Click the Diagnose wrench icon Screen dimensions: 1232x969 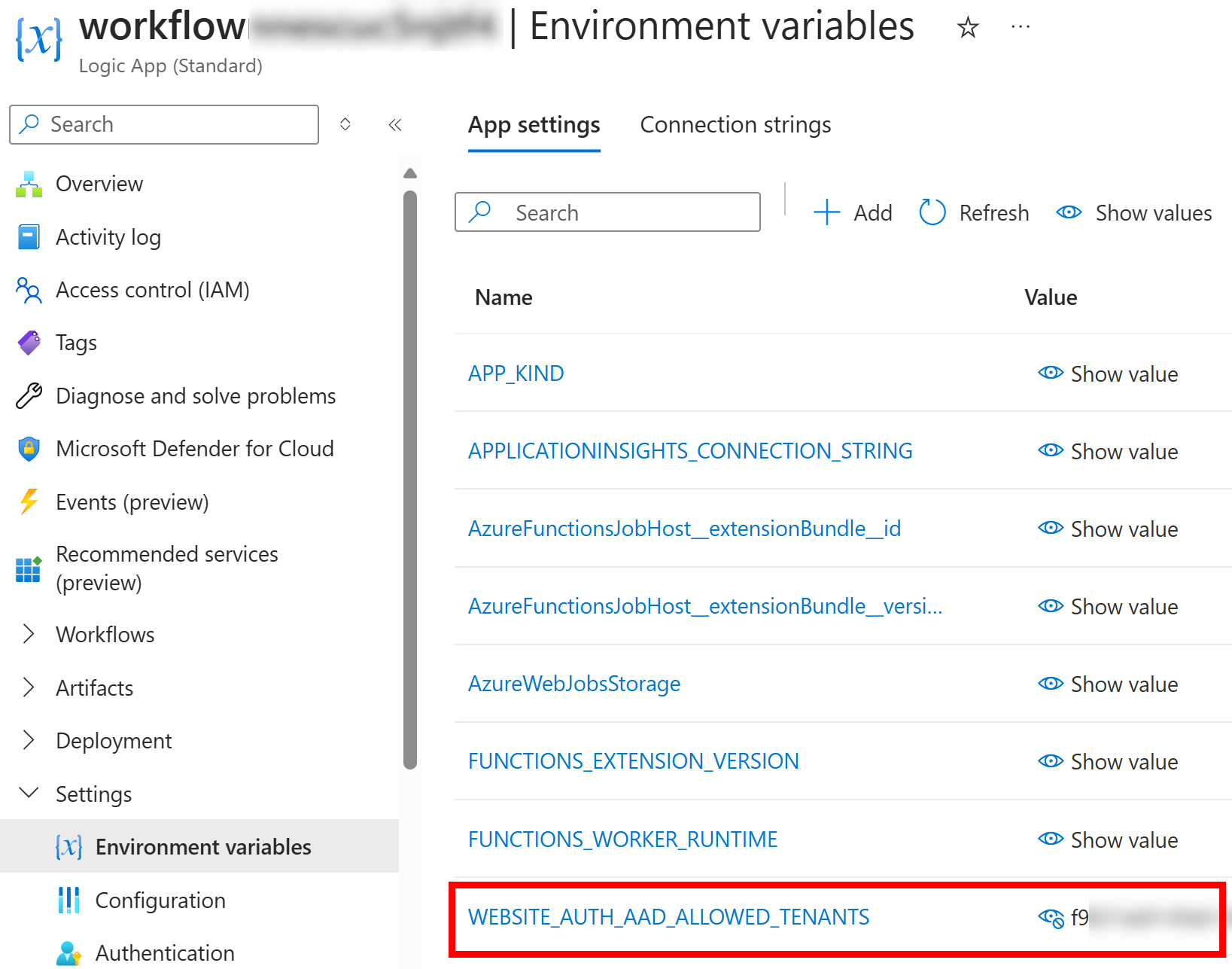[29, 396]
